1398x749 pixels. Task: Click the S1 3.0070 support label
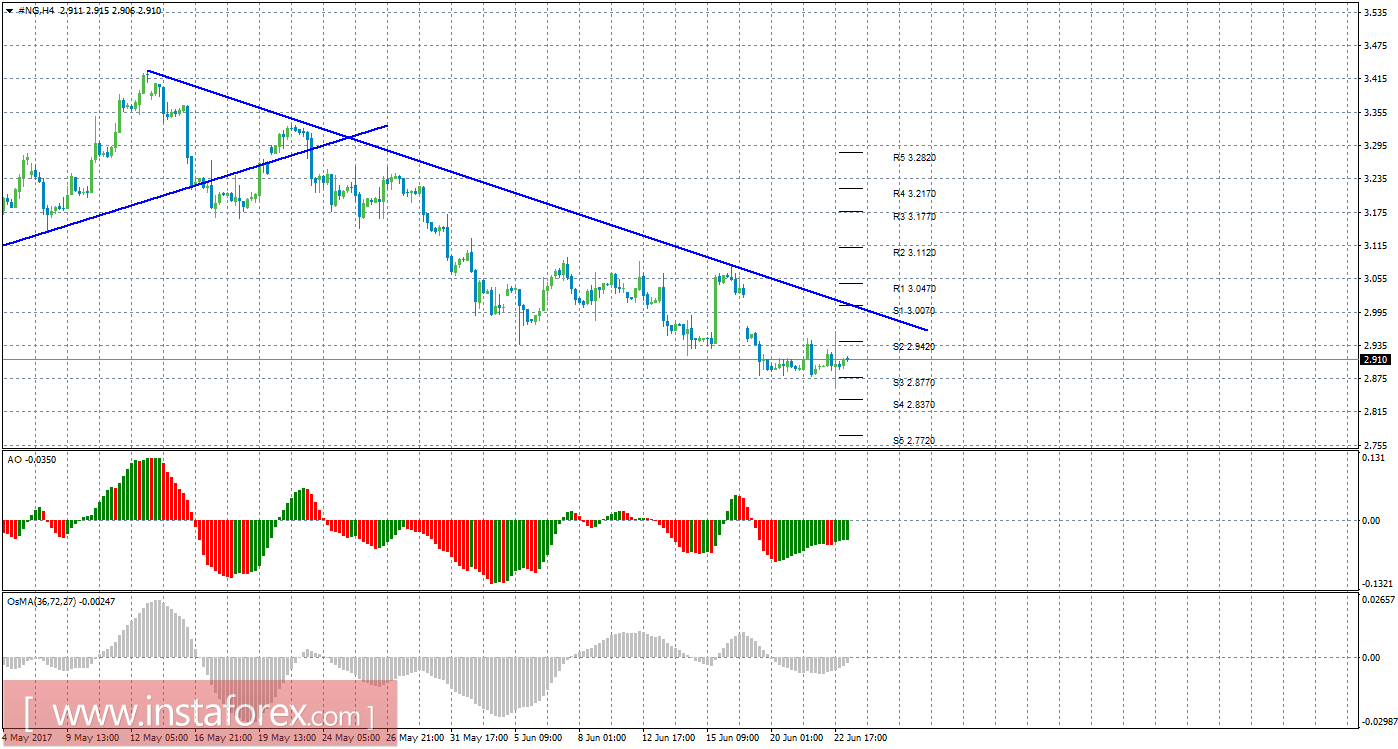pos(914,311)
